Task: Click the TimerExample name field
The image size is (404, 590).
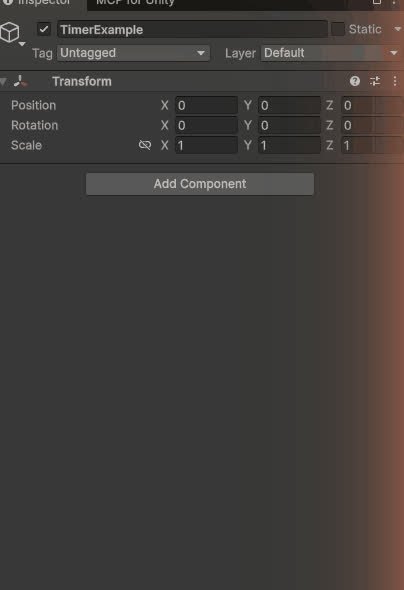Action: pyautogui.click(x=192, y=29)
